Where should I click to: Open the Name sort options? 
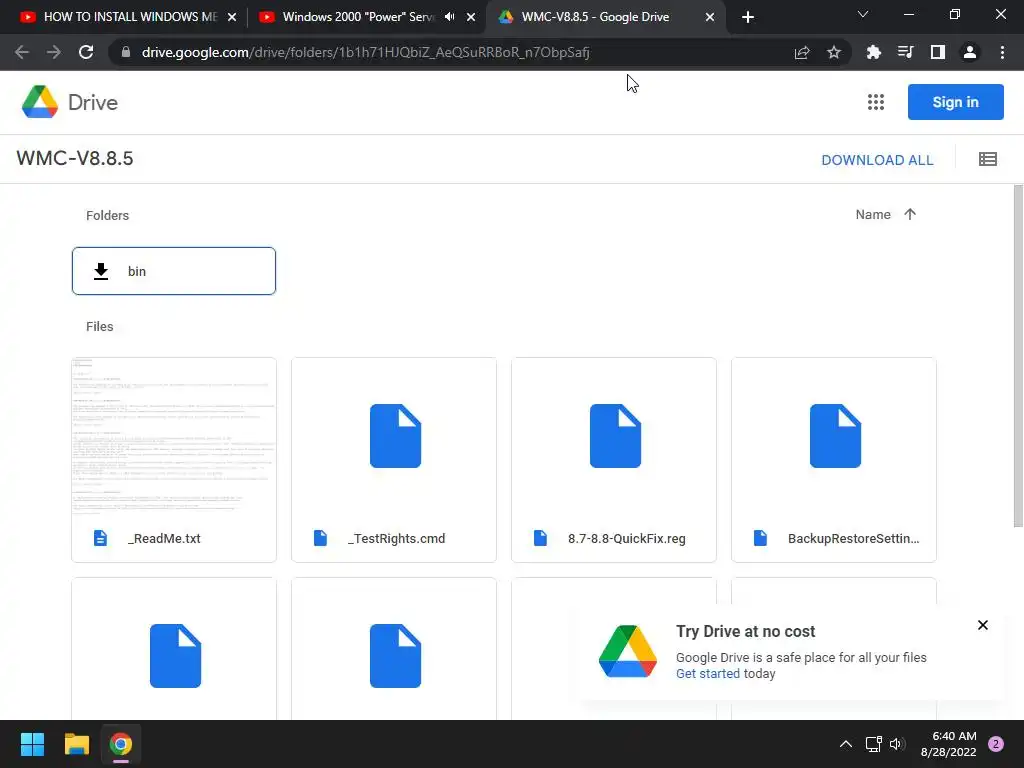pyautogui.click(x=873, y=214)
